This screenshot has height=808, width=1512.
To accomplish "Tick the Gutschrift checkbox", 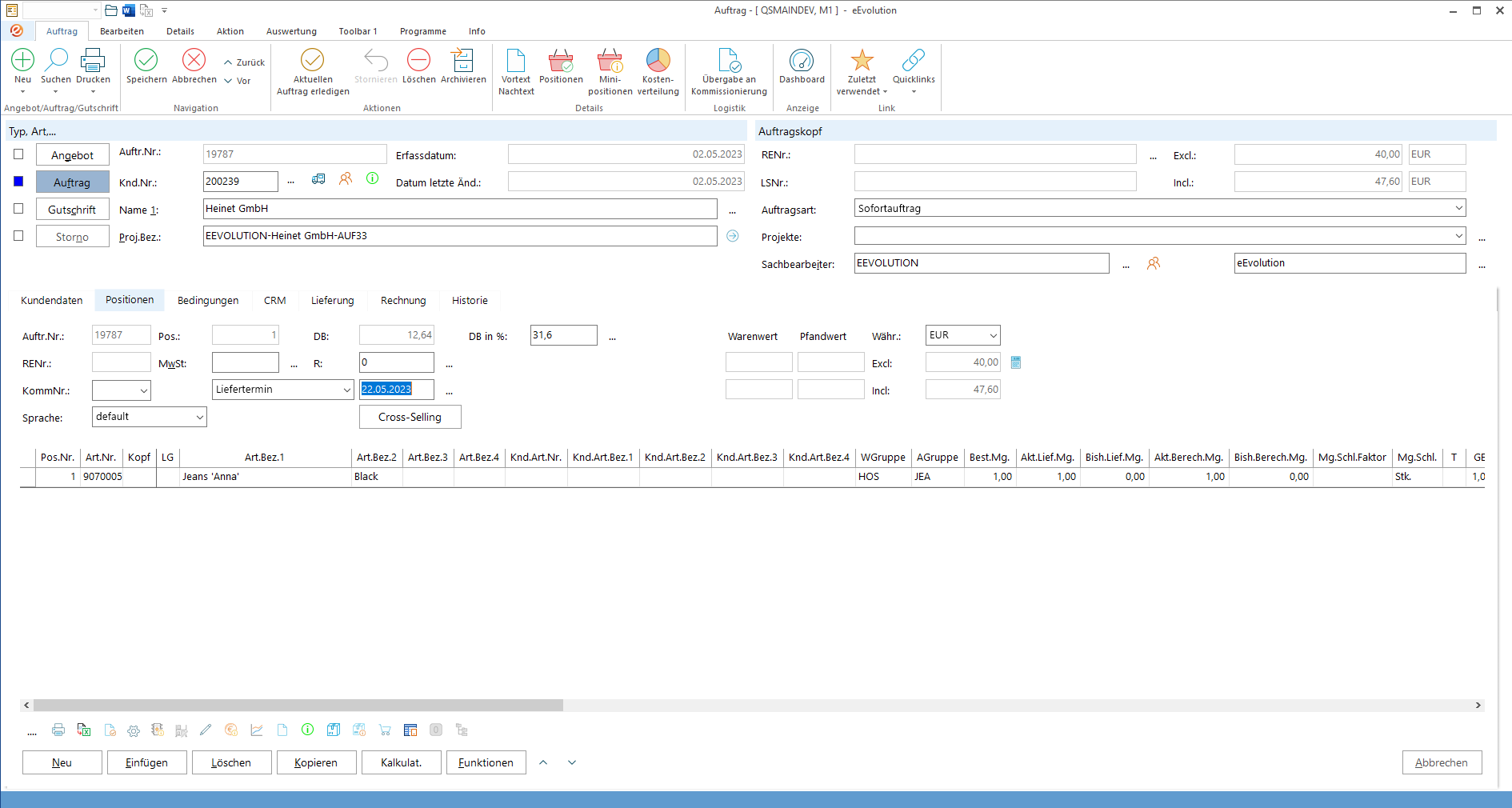I will click(x=18, y=208).
